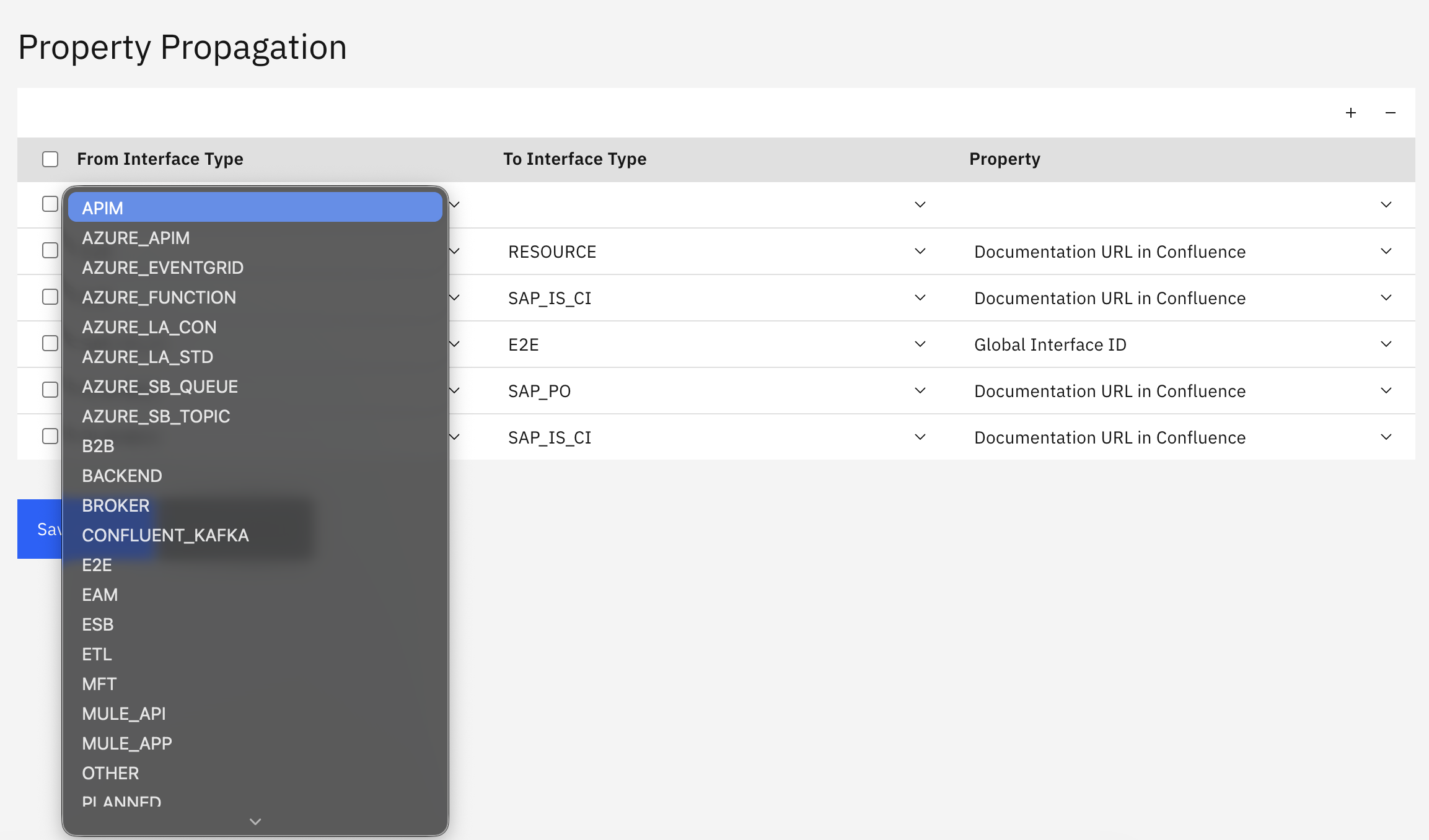Check the box on the first SAP_IS_CI row
Screen dimensions: 1429x840
click(x=50, y=297)
